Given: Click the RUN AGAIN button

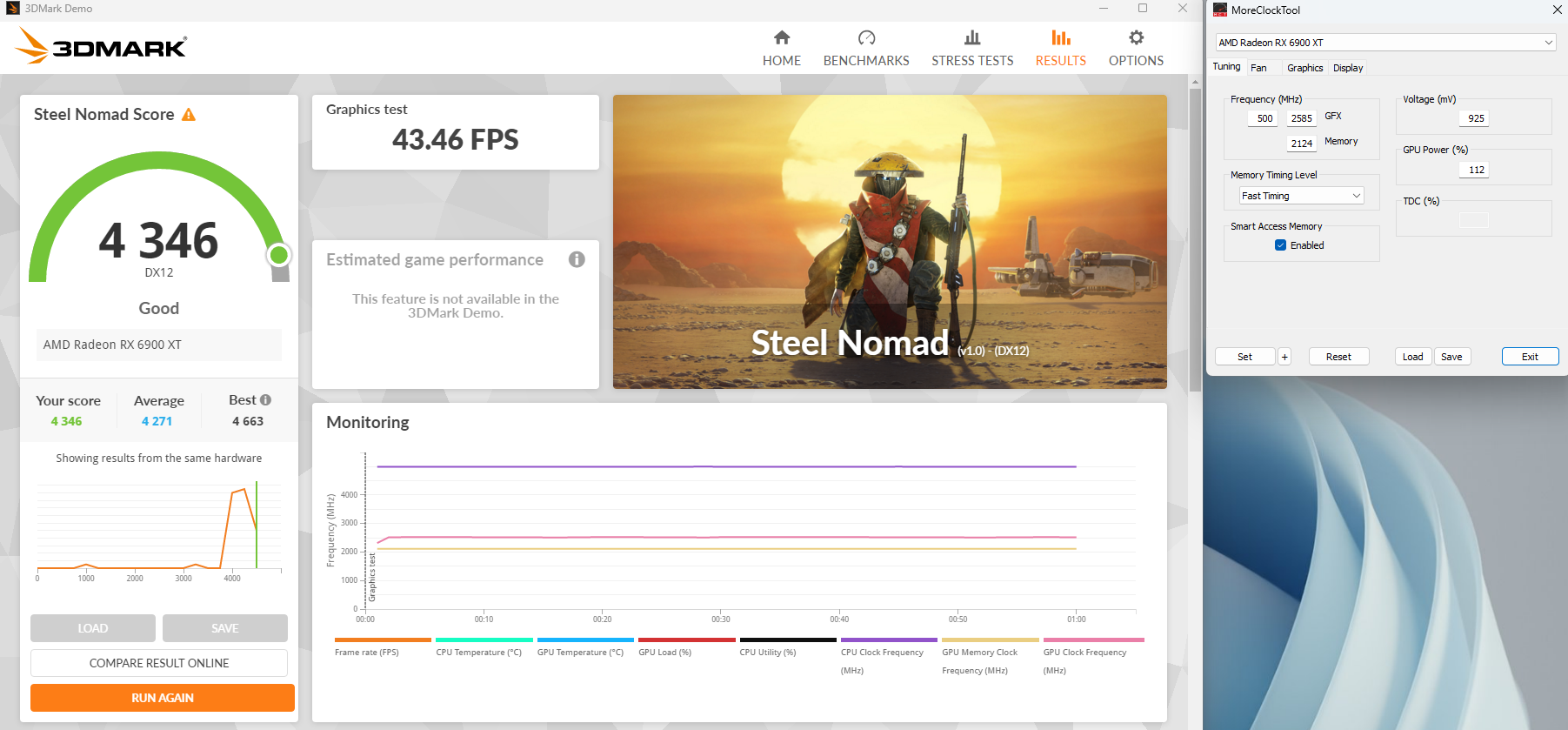Looking at the screenshot, I should click(163, 698).
